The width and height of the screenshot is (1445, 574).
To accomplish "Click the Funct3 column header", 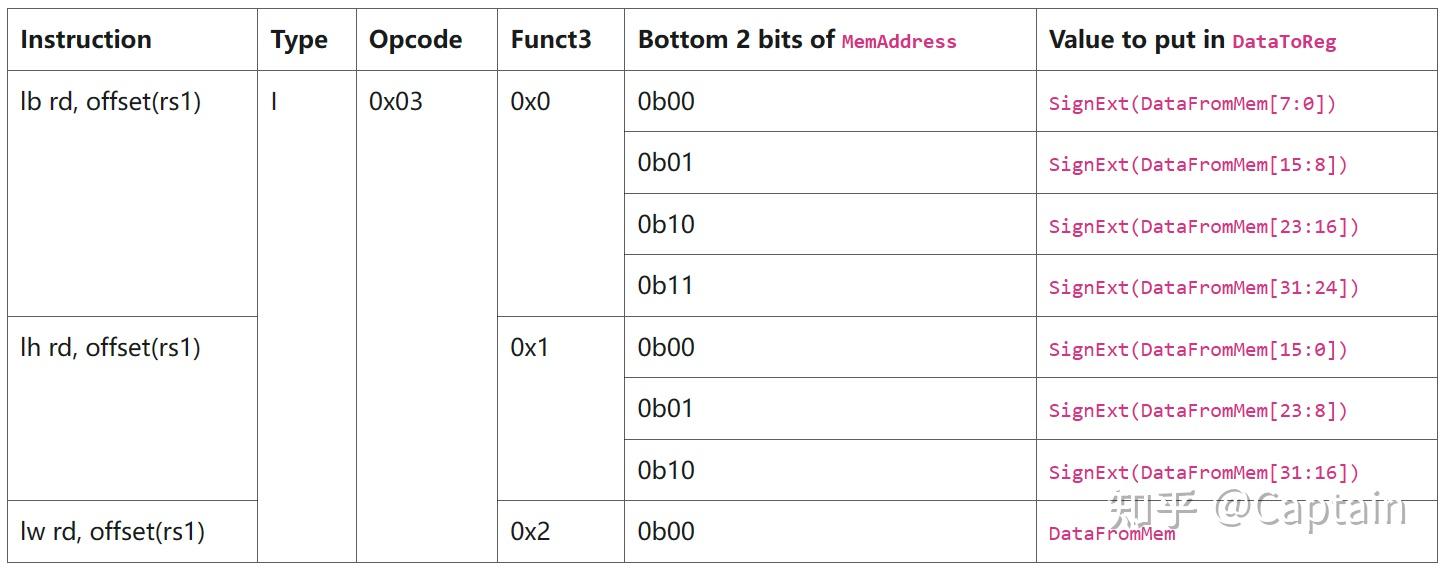I will (x=551, y=40).
